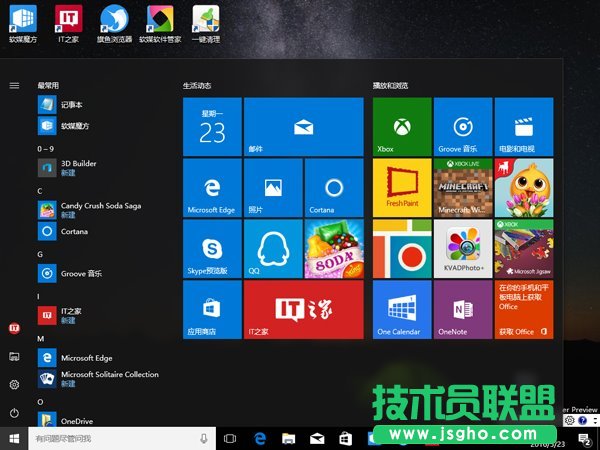Open the Store tile
The width and height of the screenshot is (600, 450).
coord(212,310)
